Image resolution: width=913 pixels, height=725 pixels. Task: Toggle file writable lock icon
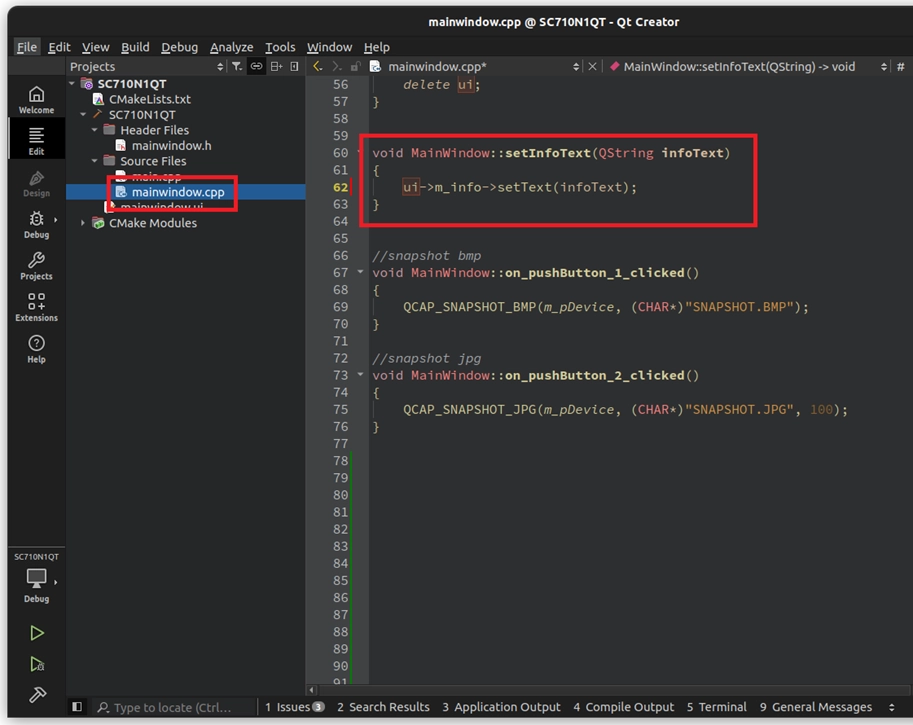[355, 66]
